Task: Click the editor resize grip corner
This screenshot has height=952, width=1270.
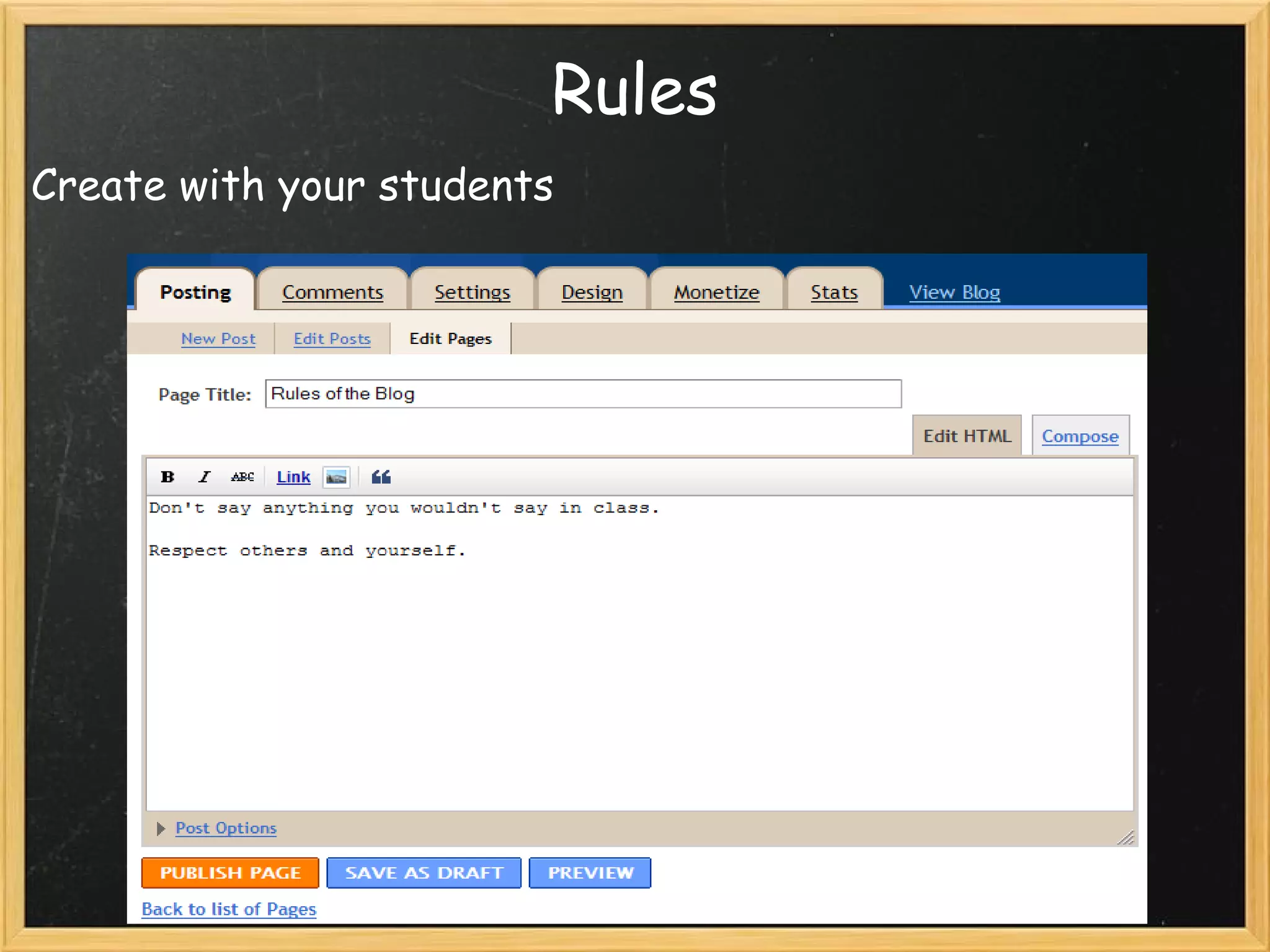Action: [1126, 837]
